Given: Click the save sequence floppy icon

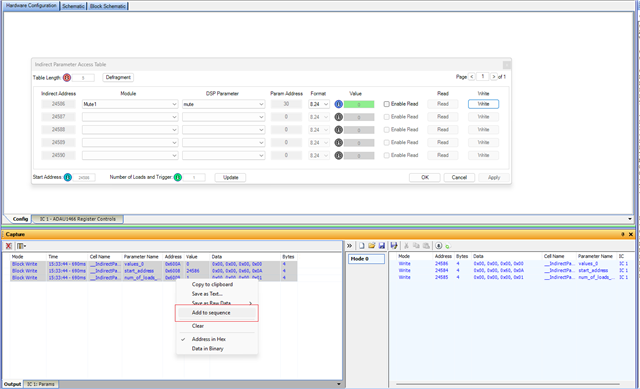Looking at the screenshot, I should point(382,246).
